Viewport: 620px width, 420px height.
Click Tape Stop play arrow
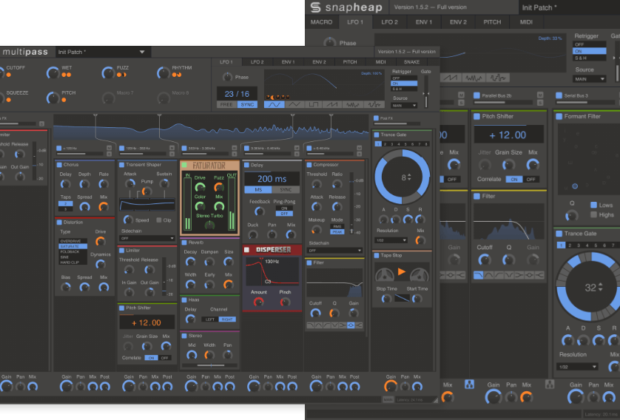pyautogui.click(x=401, y=272)
